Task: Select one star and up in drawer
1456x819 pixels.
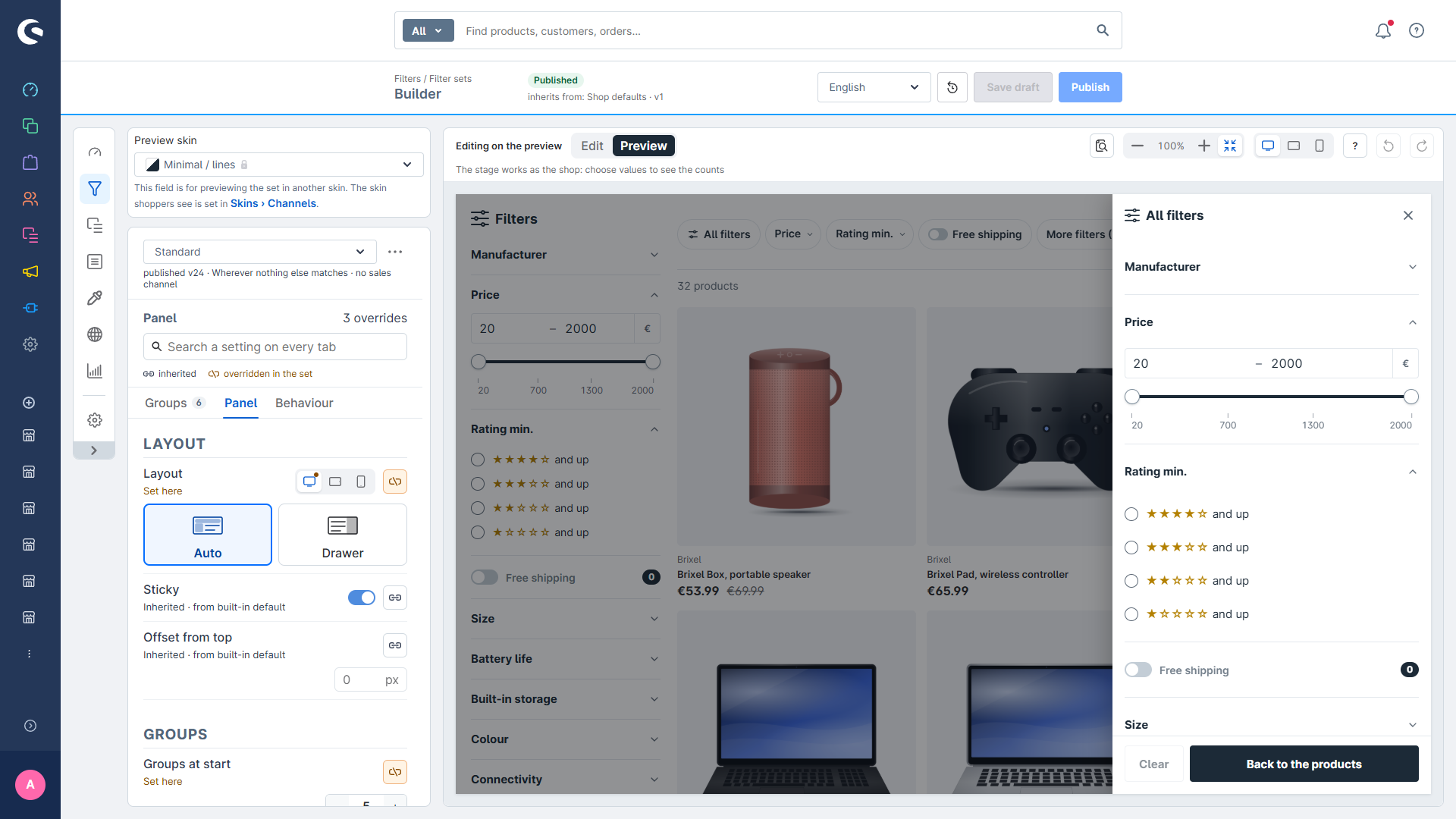Action: (1131, 614)
